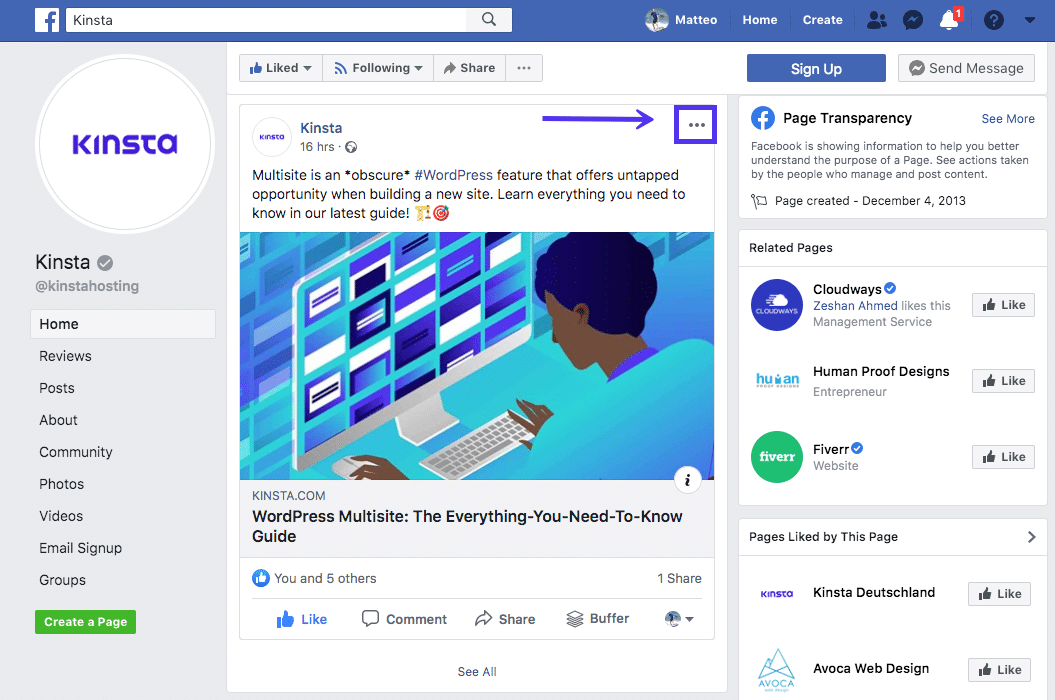This screenshot has height=700, width=1055.
Task: Like the Cloudways page
Action: 1003,304
